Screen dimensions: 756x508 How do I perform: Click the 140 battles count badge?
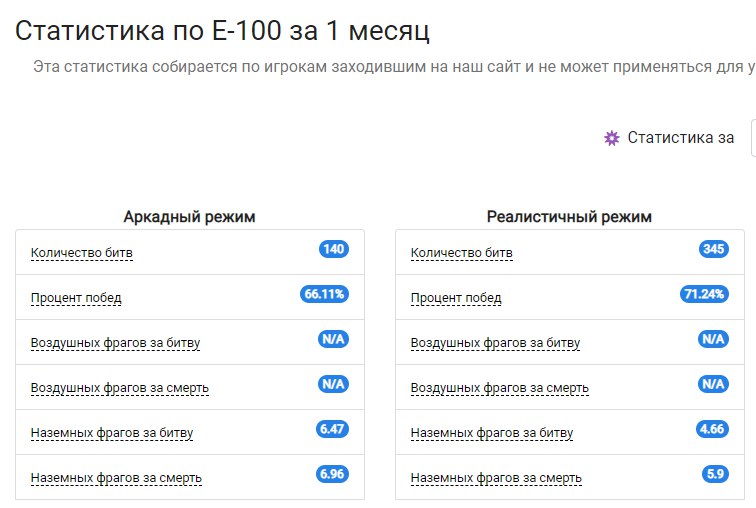coord(334,249)
